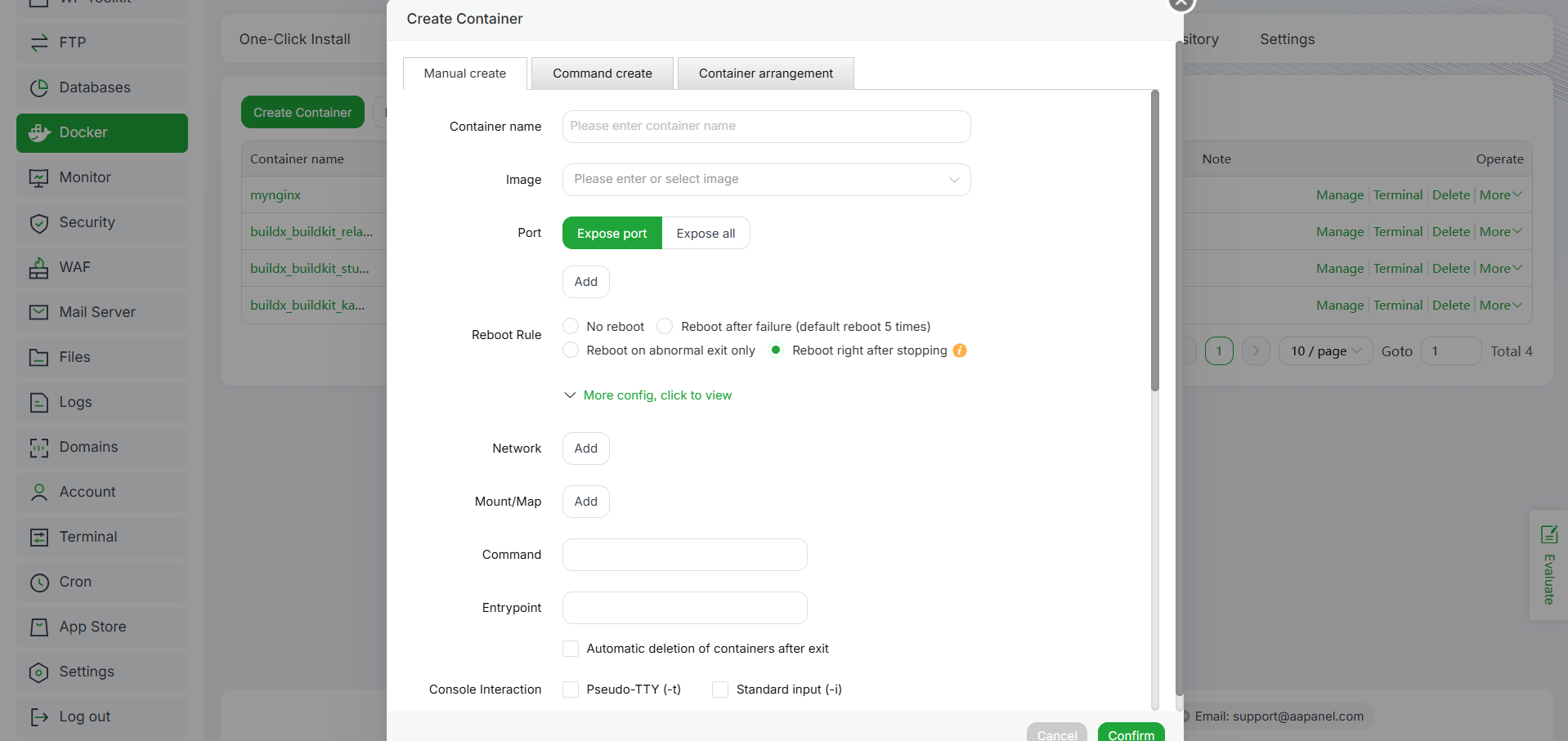The image size is (1568, 741).
Task: Choose Expose port option
Action: (x=612, y=233)
